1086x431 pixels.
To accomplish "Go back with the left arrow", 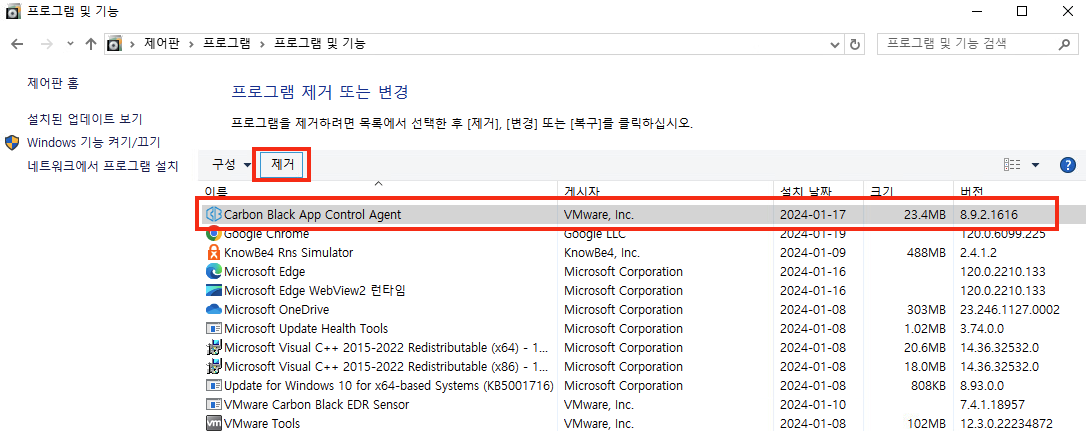I will pos(19,44).
